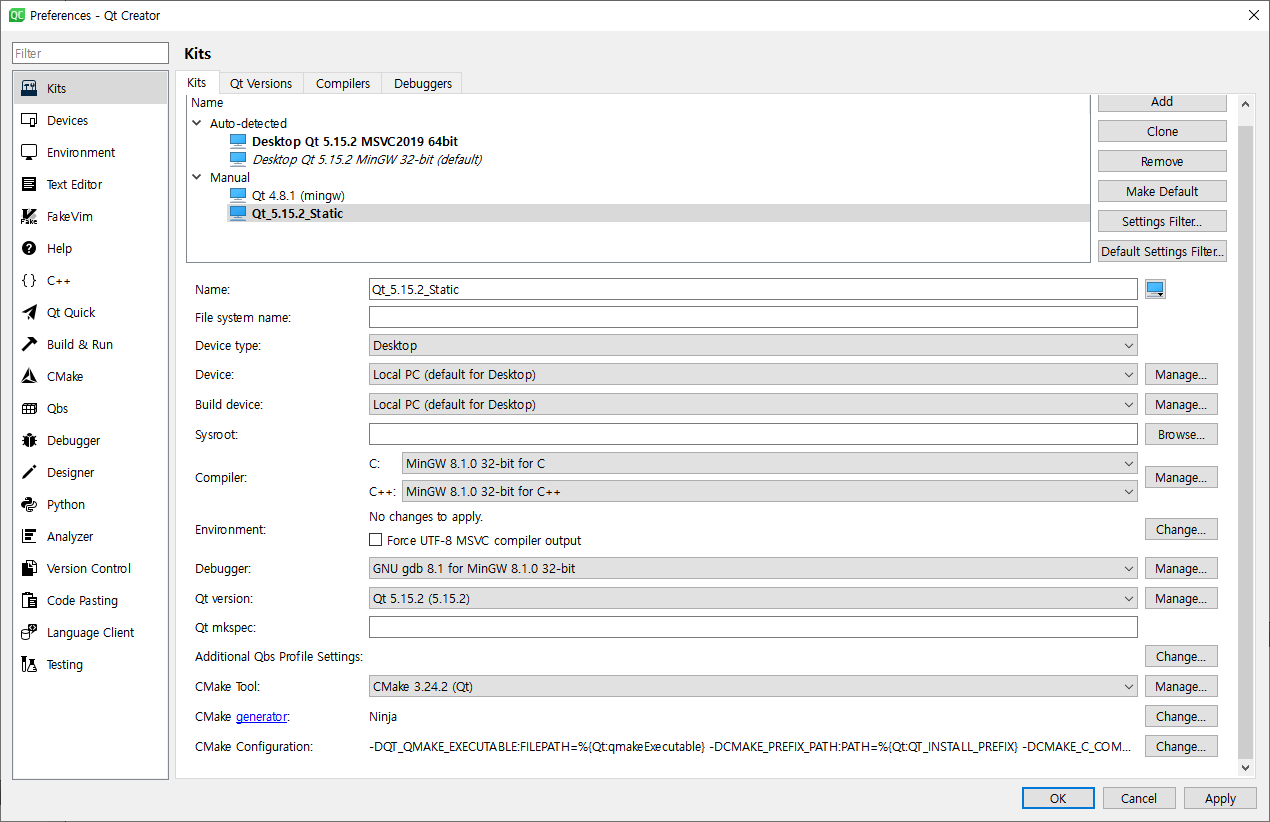Open the Qbs settings category
The width and height of the screenshot is (1270, 822).
point(90,408)
